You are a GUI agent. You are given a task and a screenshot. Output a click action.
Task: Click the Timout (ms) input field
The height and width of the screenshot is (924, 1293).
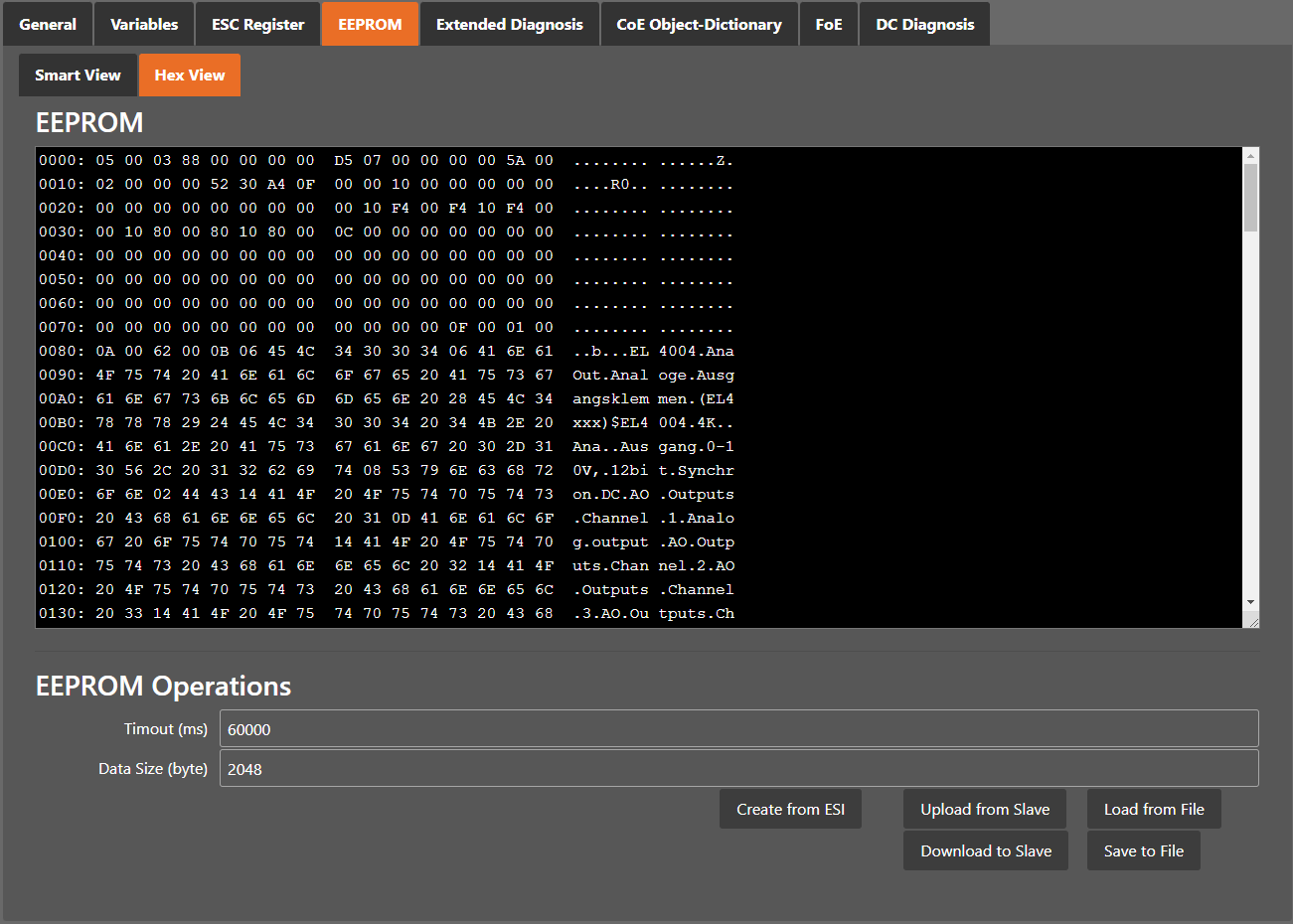pyautogui.click(x=738, y=728)
